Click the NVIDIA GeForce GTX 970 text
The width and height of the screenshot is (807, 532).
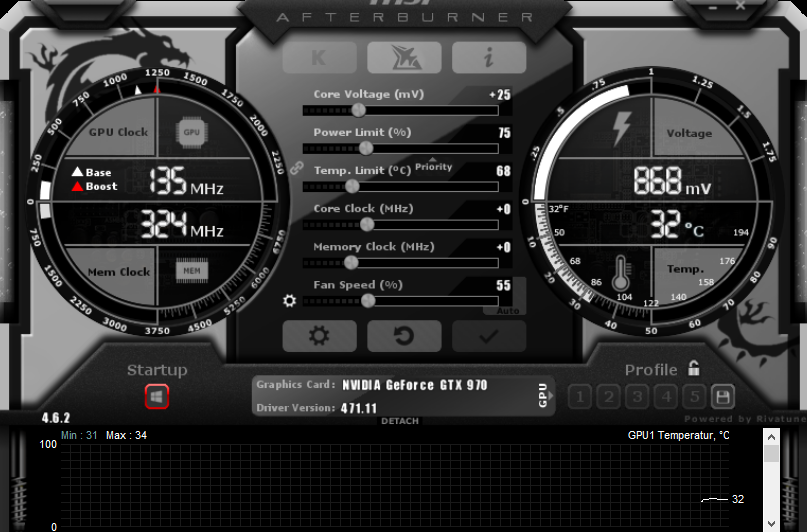coord(414,385)
